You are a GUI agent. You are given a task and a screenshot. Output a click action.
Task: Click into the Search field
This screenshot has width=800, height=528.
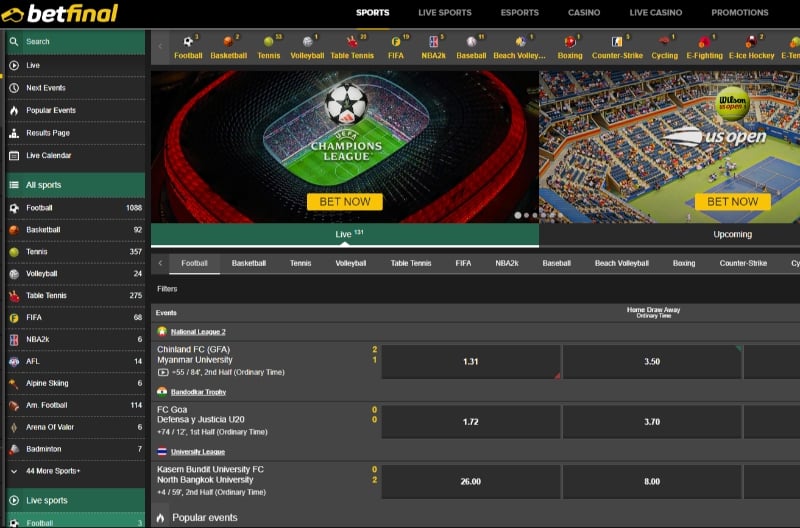pos(76,42)
